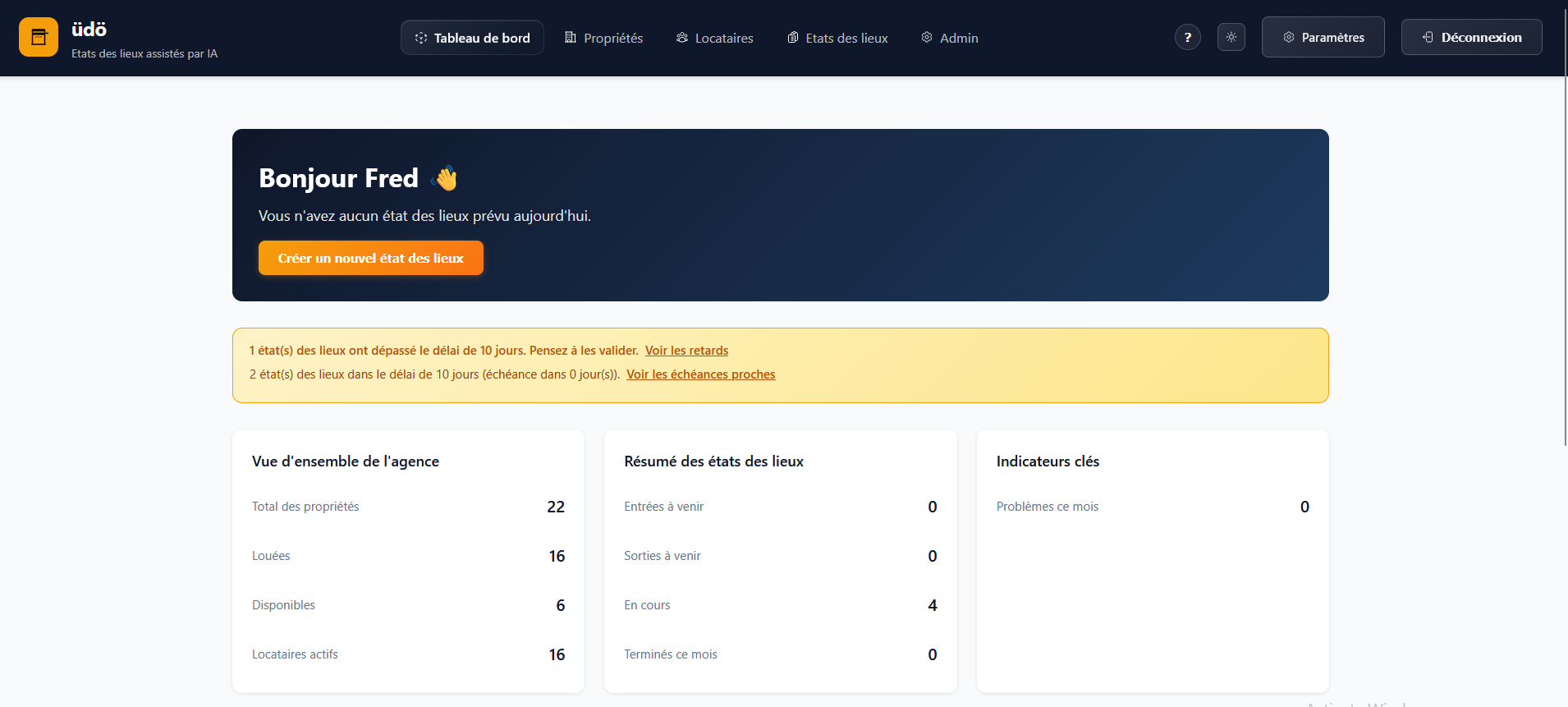
Task: Click the Terminés ce mois label
Action: point(671,654)
